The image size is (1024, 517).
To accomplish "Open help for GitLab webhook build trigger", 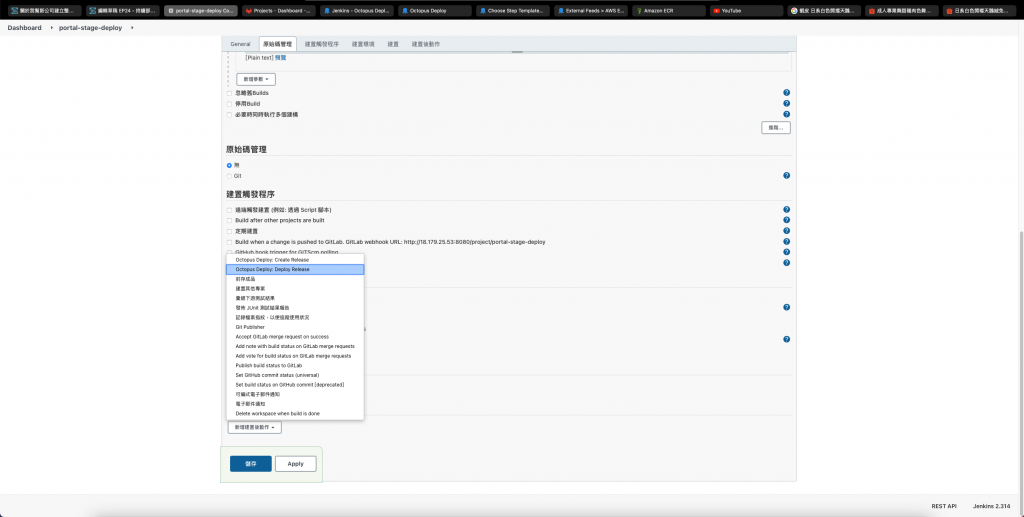I will tap(786, 242).
